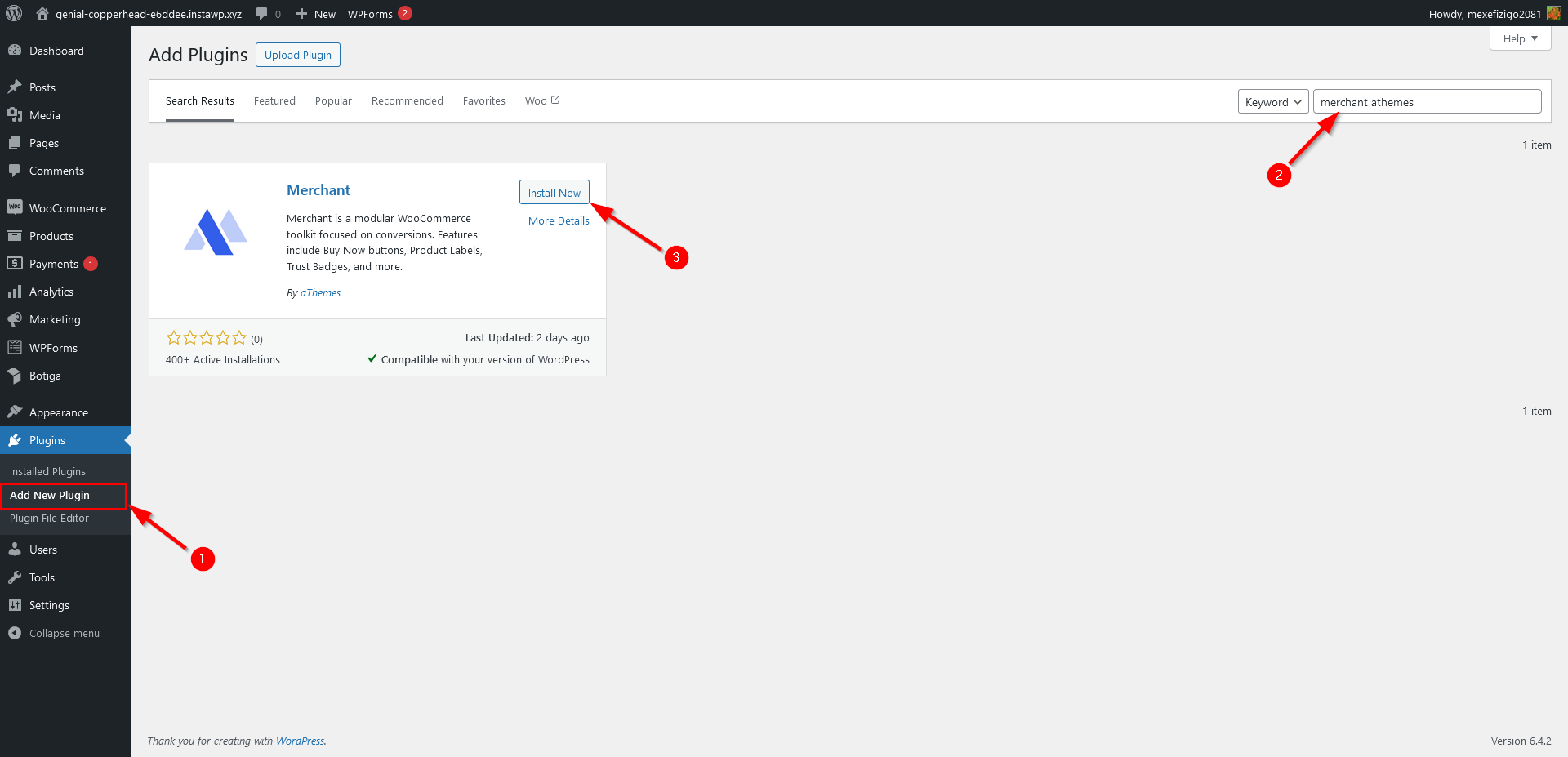Click the Merchant plugin logo thumbnail
Image resolution: width=1568 pixels, height=757 pixels.
(x=216, y=232)
